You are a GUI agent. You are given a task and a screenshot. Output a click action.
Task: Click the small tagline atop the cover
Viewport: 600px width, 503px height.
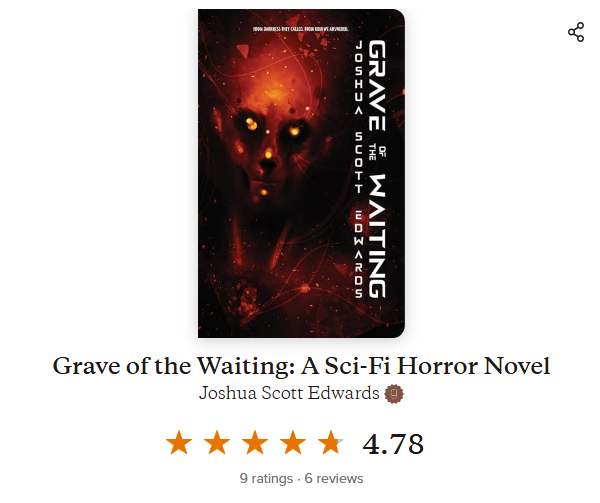pos(301,29)
